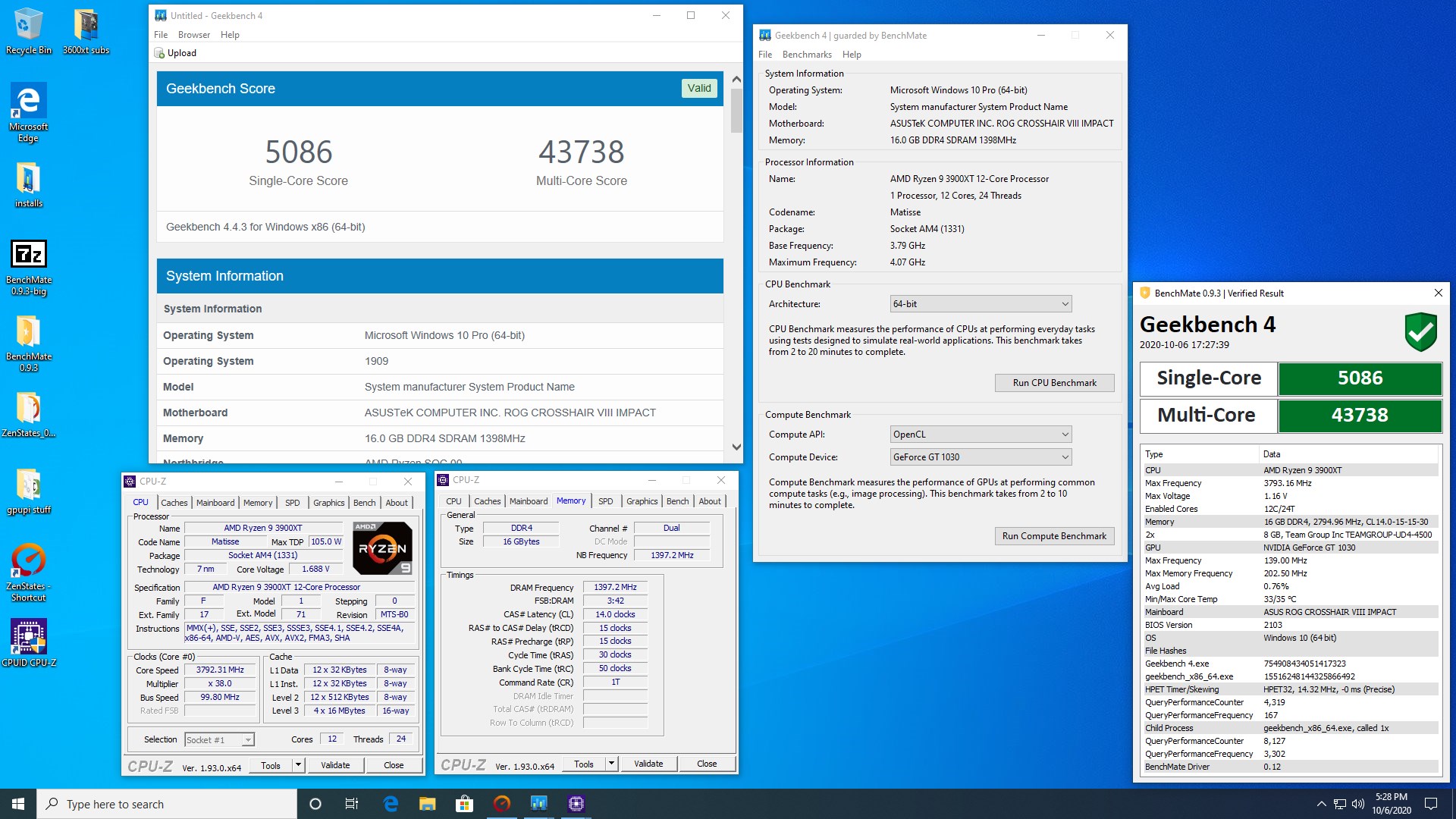The image size is (1456, 819).
Task: Launch the ZenStates Shortcut icon
Action: (x=29, y=573)
